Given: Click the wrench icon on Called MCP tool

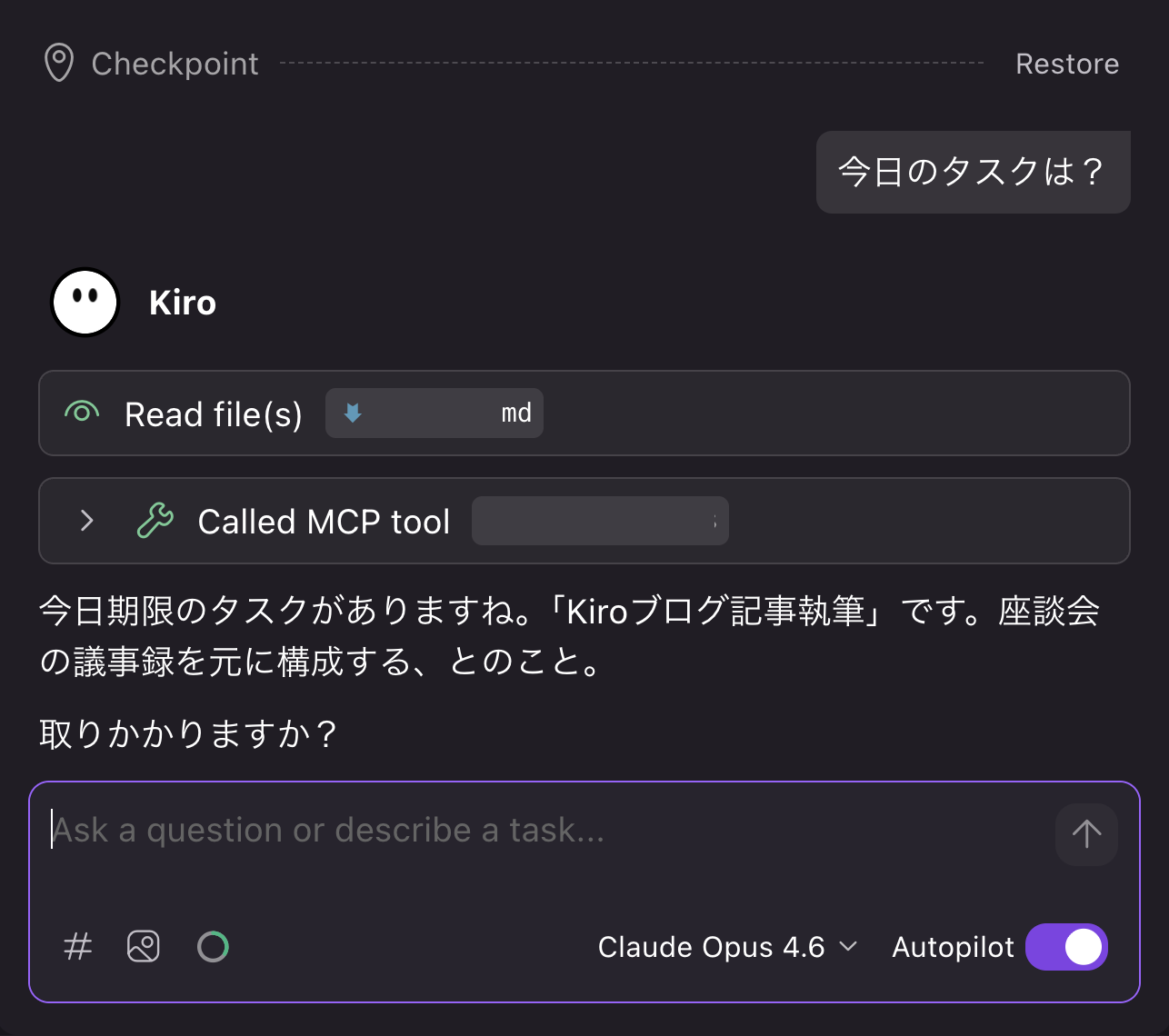Looking at the screenshot, I should [x=155, y=521].
